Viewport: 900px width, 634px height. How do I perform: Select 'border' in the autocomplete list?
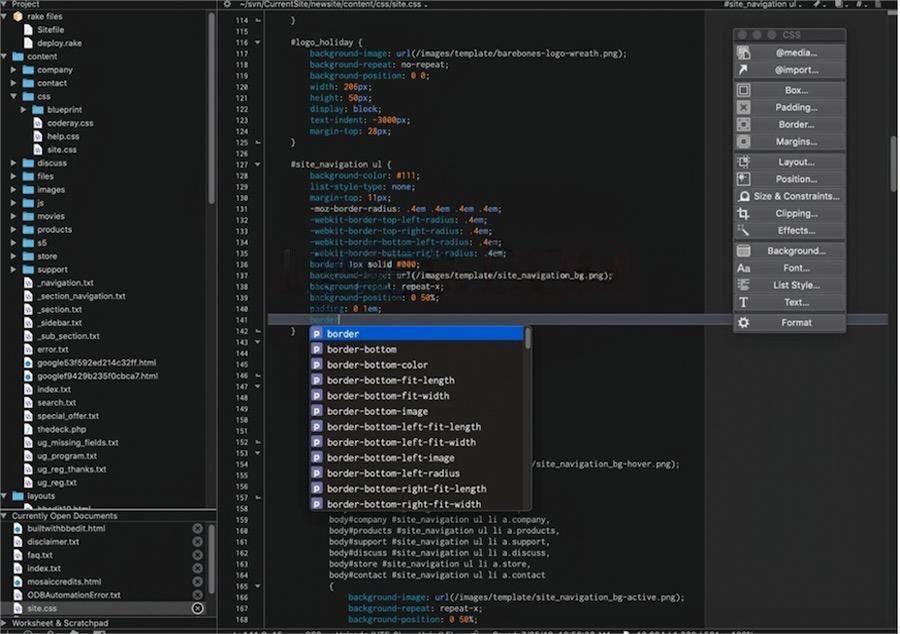coord(417,334)
